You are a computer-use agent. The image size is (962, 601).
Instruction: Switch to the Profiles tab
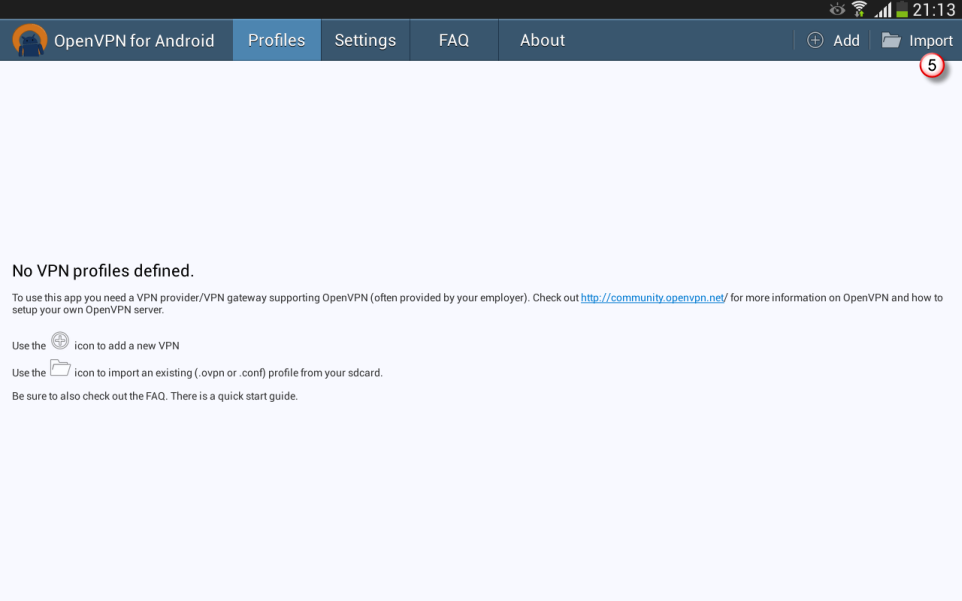point(277,40)
